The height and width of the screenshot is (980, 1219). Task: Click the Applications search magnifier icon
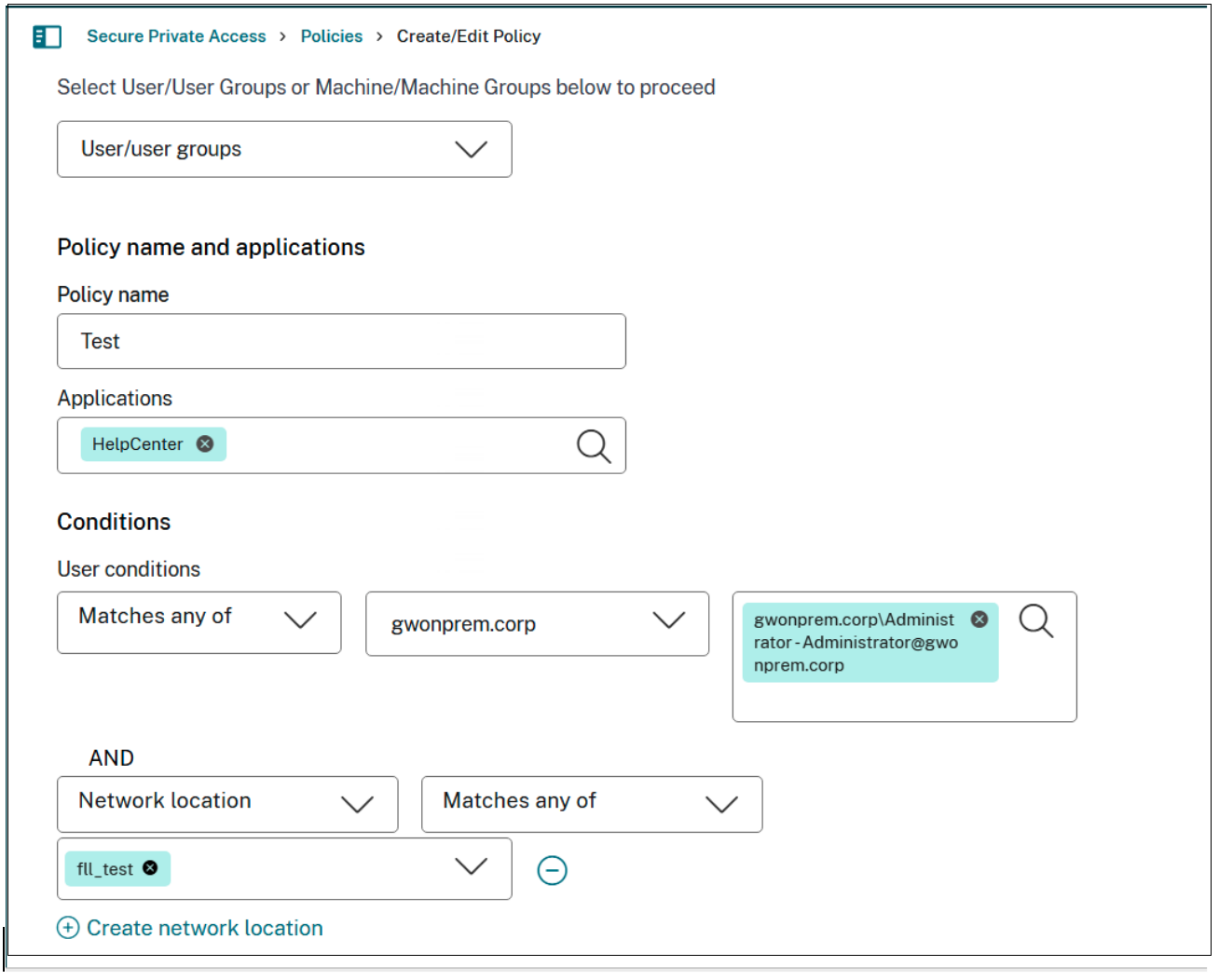click(593, 446)
